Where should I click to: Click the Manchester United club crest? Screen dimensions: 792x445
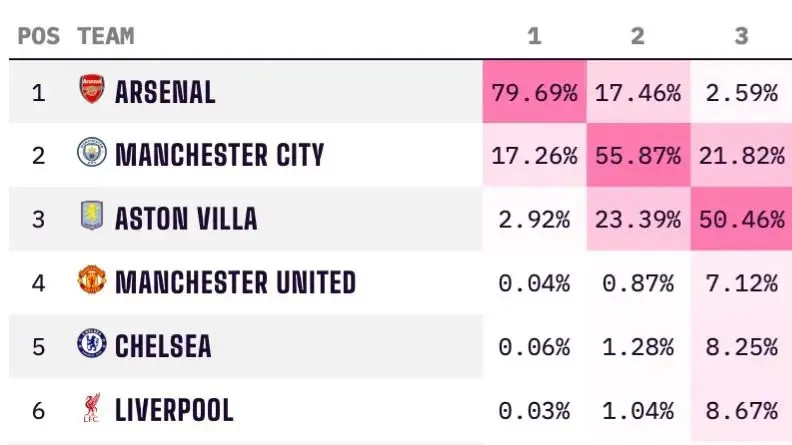click(91, 281)
